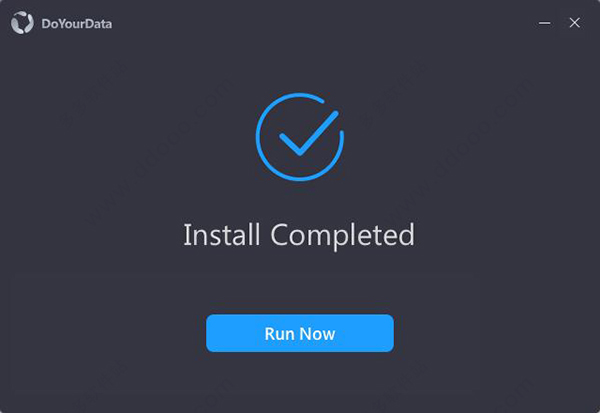Dismiss the setup window via X
Image resolution: width=600 pixels, height=413 pixels.
(574, 23)
